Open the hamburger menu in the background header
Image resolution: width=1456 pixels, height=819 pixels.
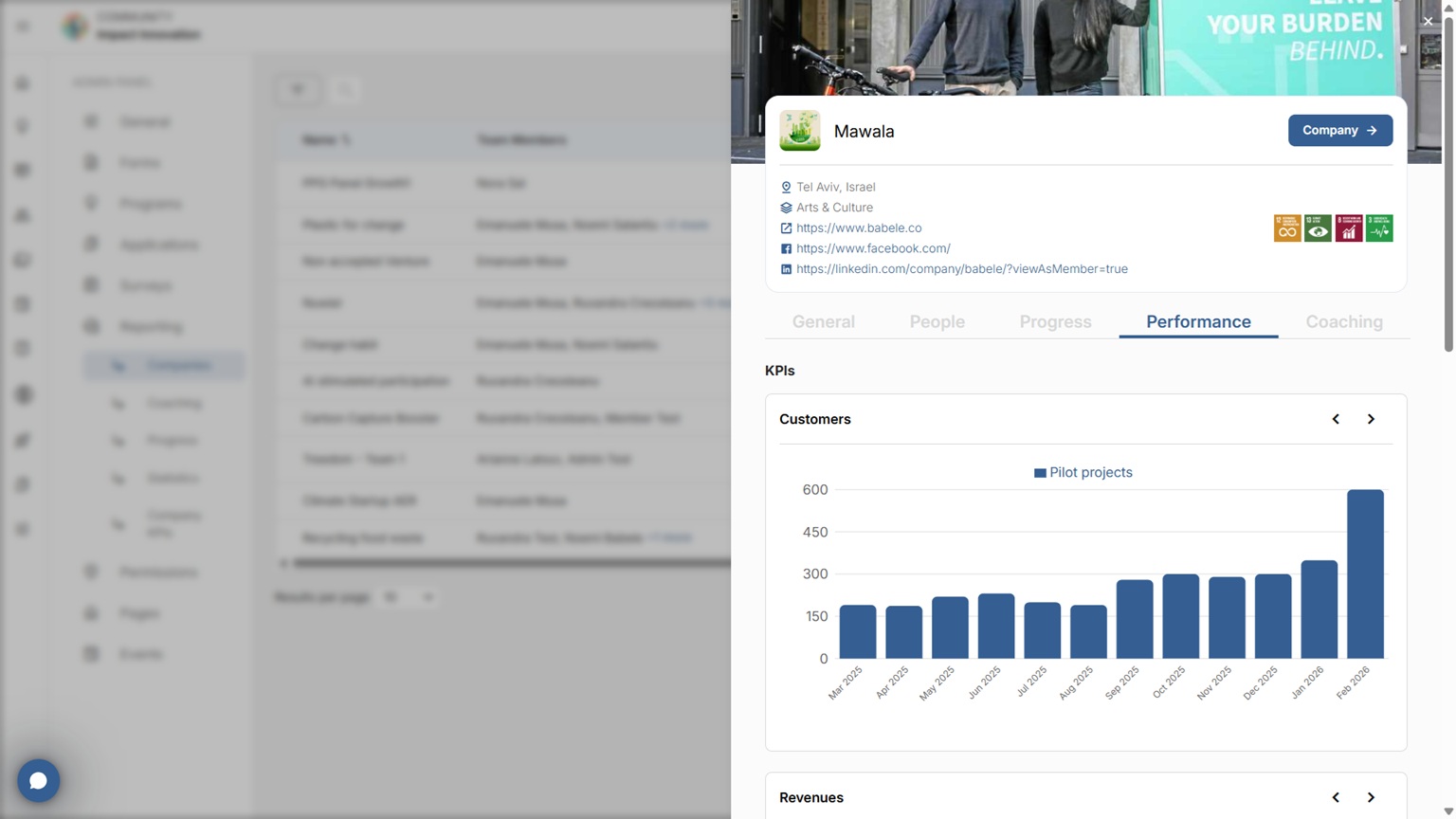23,27
